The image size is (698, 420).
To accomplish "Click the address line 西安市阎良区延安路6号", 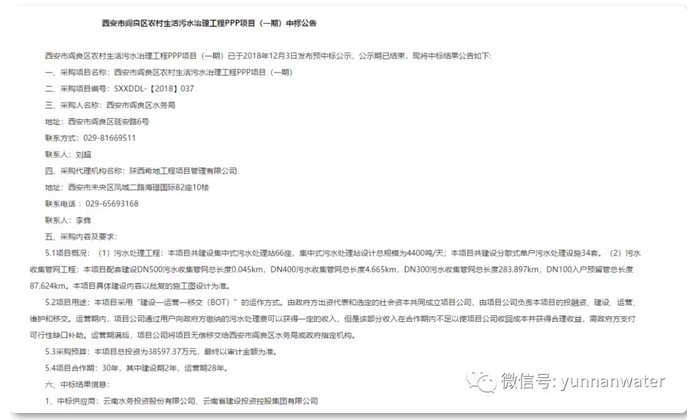I will [107, 121].
